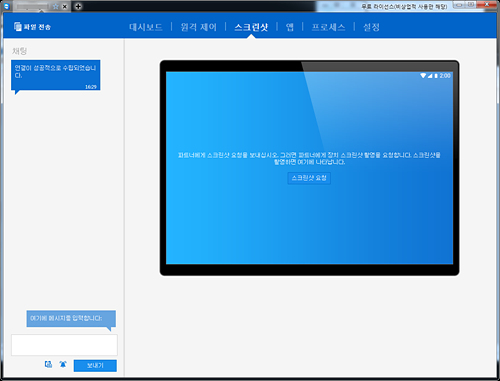Send a nudge with the bell icon
Screen dimensions: 500x381
pos(63,364)
